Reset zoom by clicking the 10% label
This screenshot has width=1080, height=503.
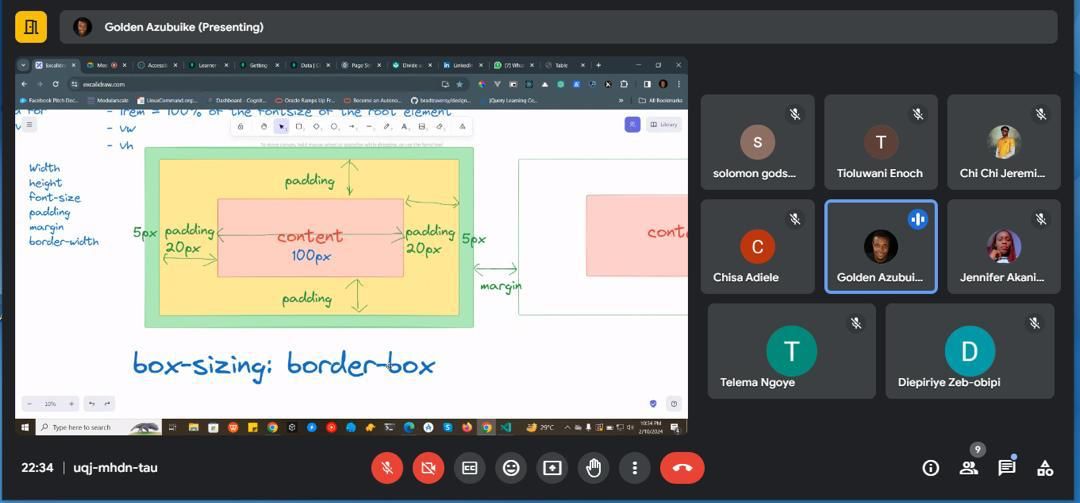(x=50, y=404)
